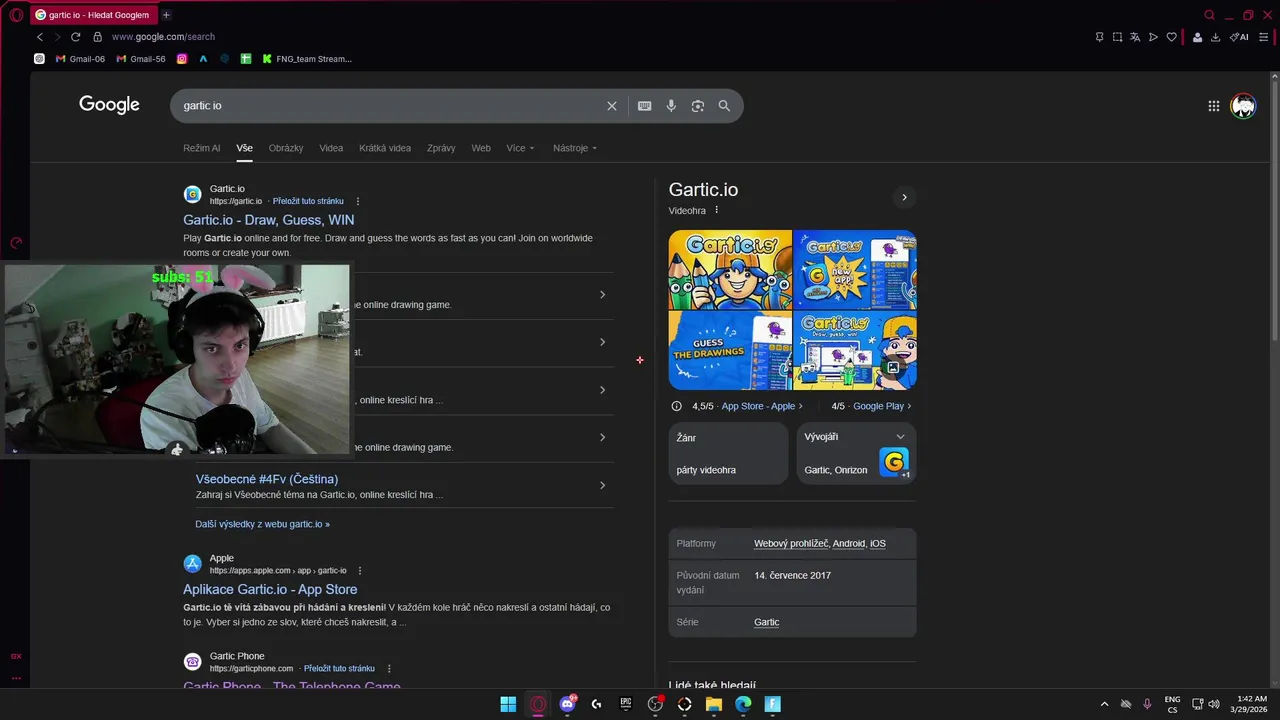The image size is (1280, 720).
Task: Open the Guess The Drawings thumbnail image
Action: pyautogui.click(x=730, y=350)
